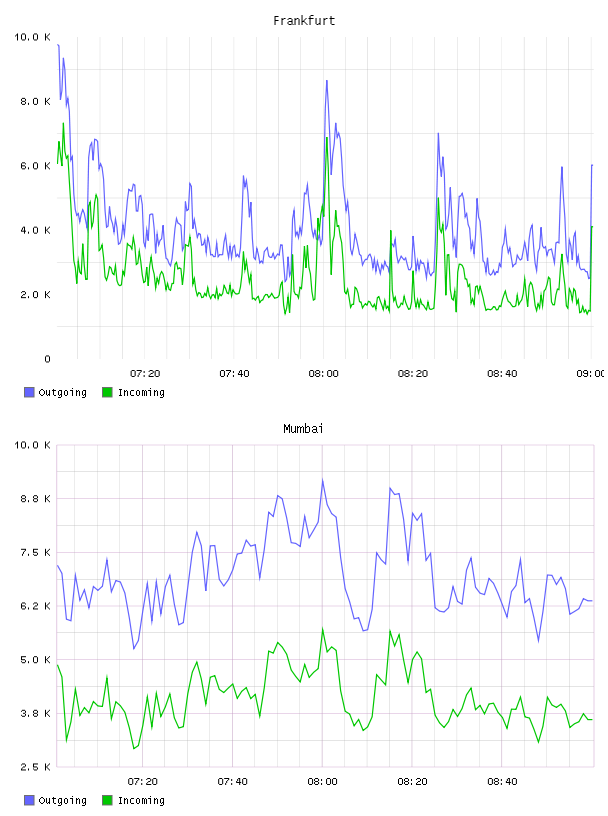Click the Incoming legend label under Mumbai
The image size is (608, 816).
[x=141, y=801]
